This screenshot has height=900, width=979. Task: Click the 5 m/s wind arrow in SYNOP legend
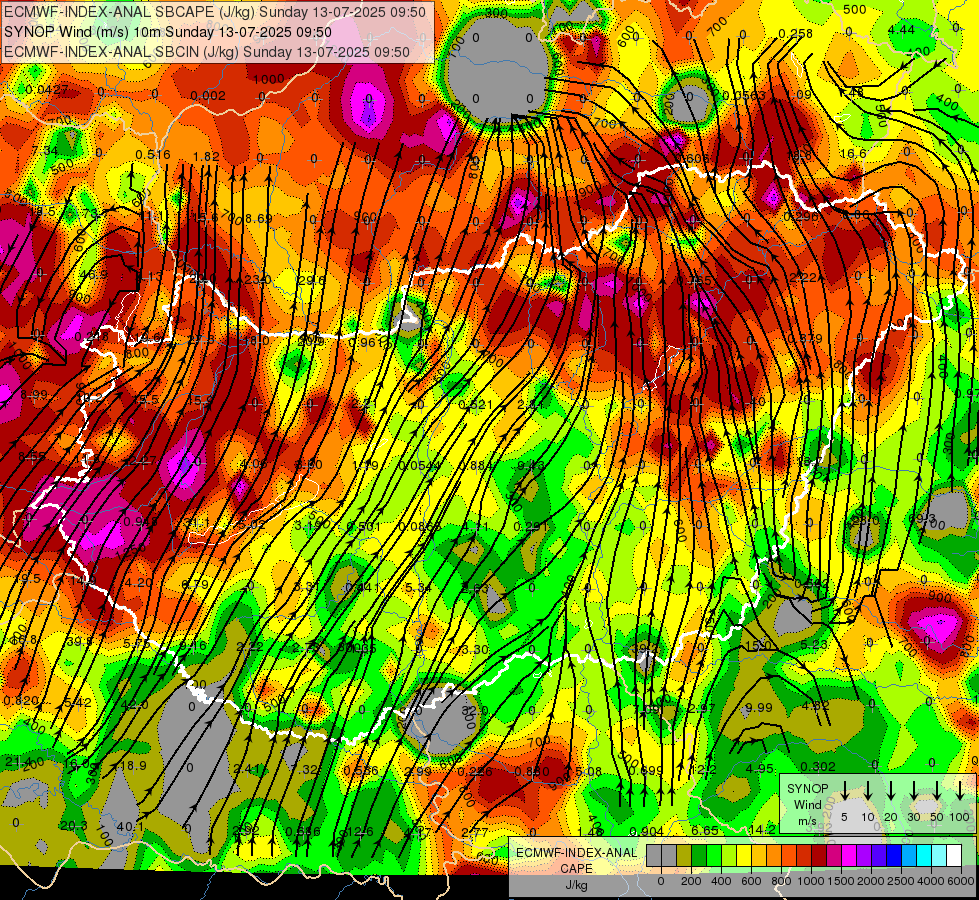845,789
